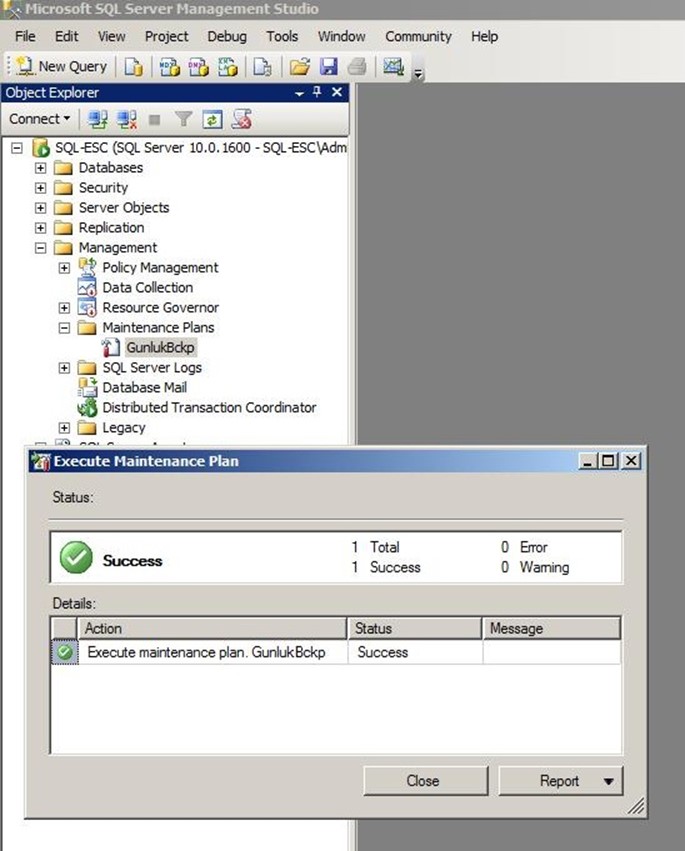The width and height of the screenshot is (685, 851).
Task: Click the rightmost Object Explorer toolbar icon
Action: tap(242, 119)
